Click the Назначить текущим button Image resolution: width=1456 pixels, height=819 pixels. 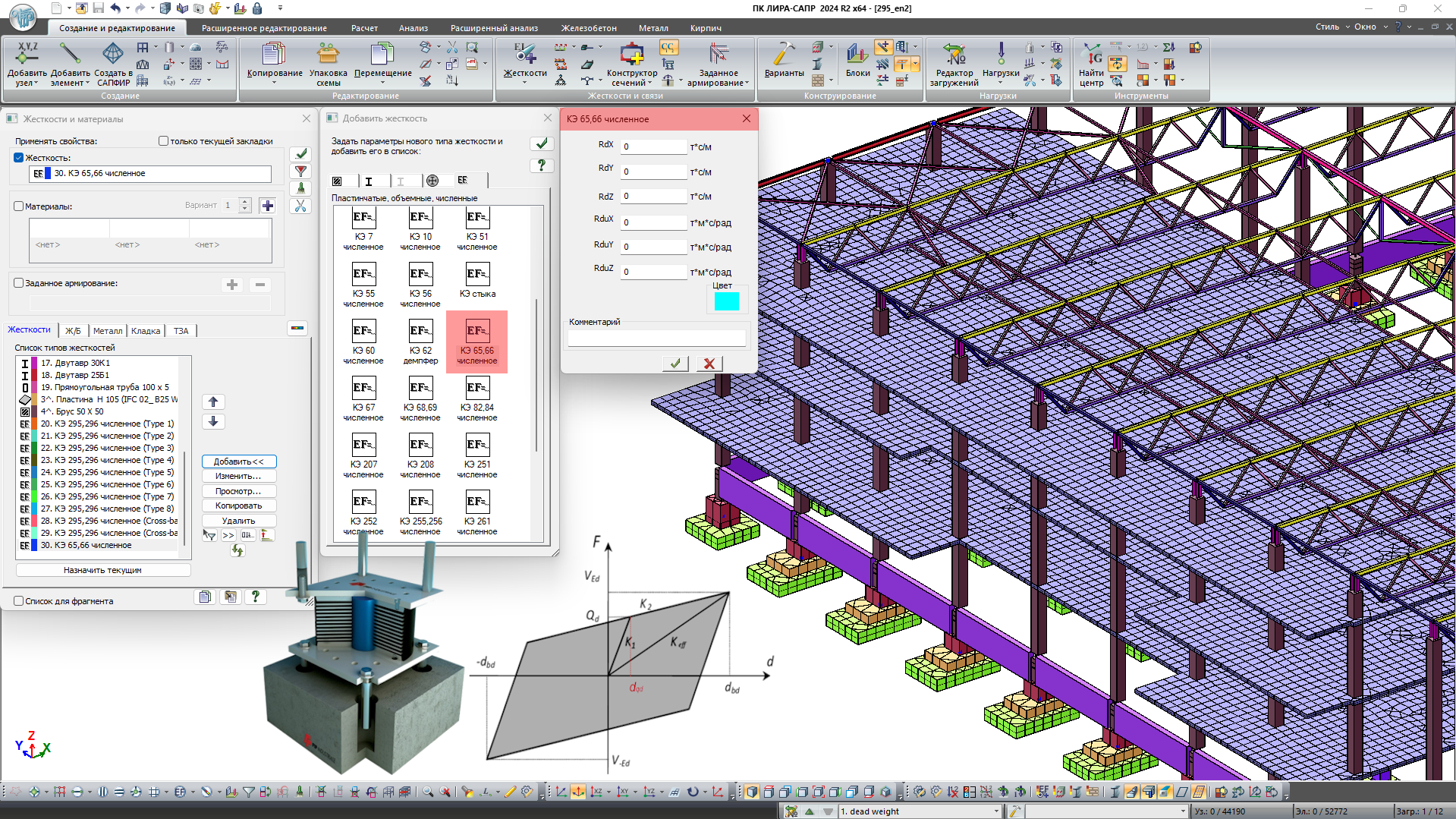click(x=103, y=570)
